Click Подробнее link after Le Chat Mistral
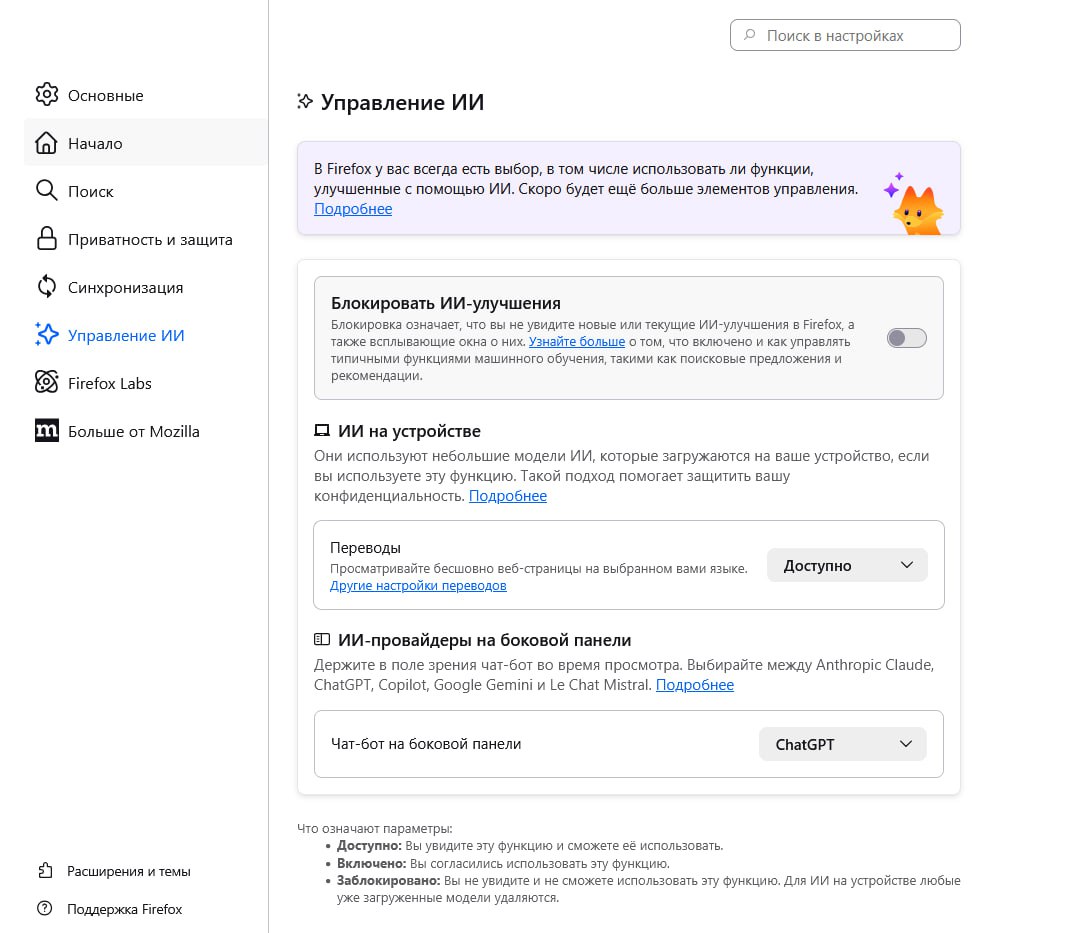The image size is (1065, 933). [x=695, y=685]
